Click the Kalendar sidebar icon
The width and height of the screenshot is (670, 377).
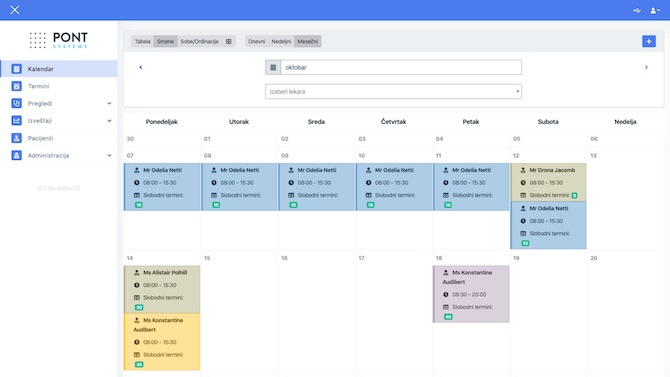coord(16,69)
